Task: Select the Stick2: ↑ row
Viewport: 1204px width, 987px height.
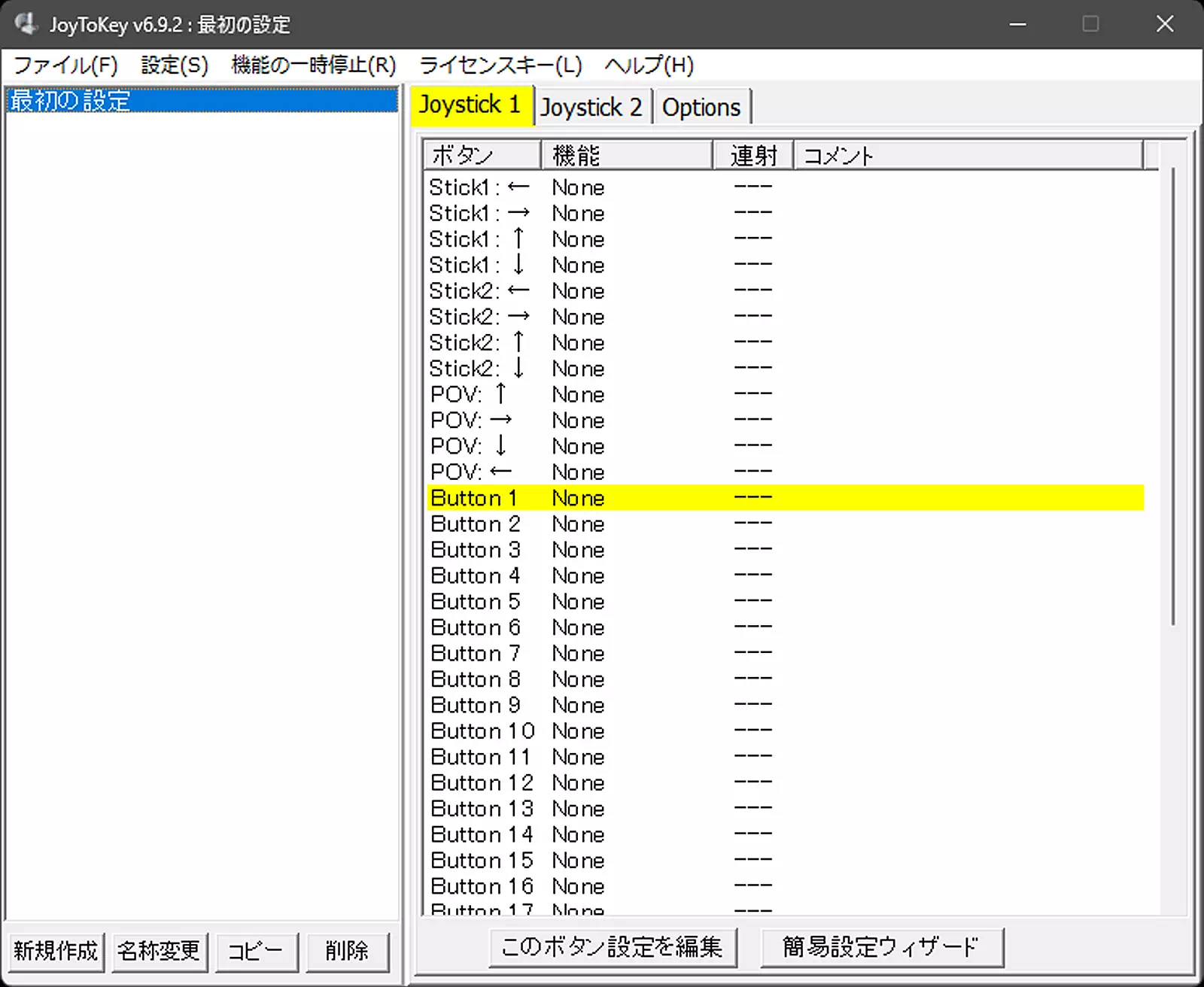Action: pyautogui.click(x=786, y=343)
